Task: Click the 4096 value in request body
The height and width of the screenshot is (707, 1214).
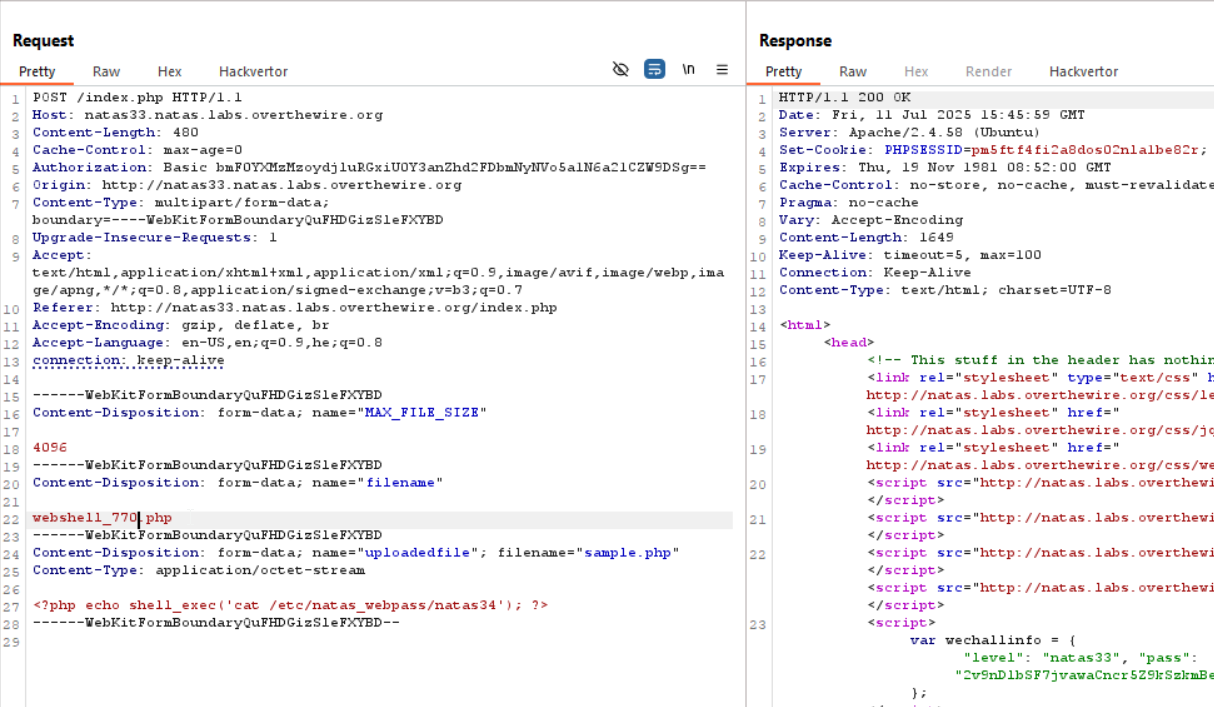Action: (x=50, y=447)
